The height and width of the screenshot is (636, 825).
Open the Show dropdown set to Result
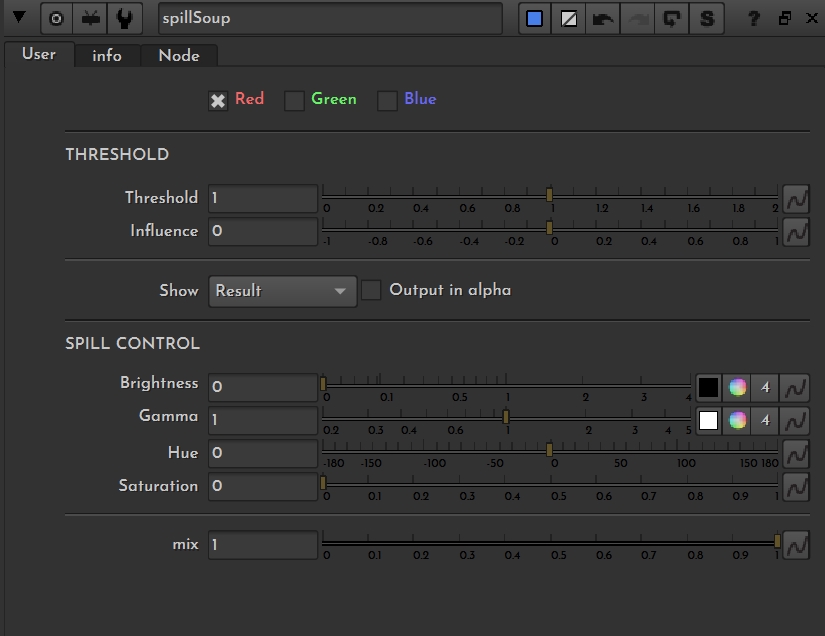pyautogui.click(x=282, y=291)
